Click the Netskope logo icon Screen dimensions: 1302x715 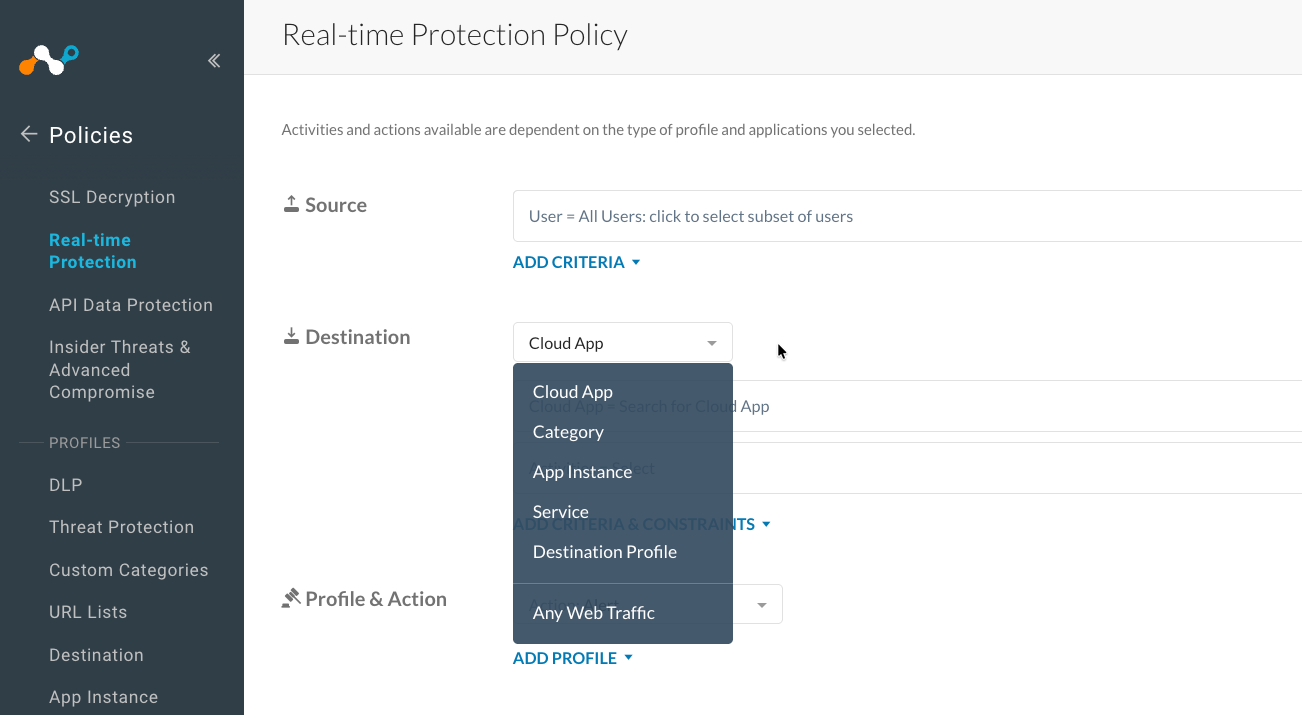pos(48,60)
